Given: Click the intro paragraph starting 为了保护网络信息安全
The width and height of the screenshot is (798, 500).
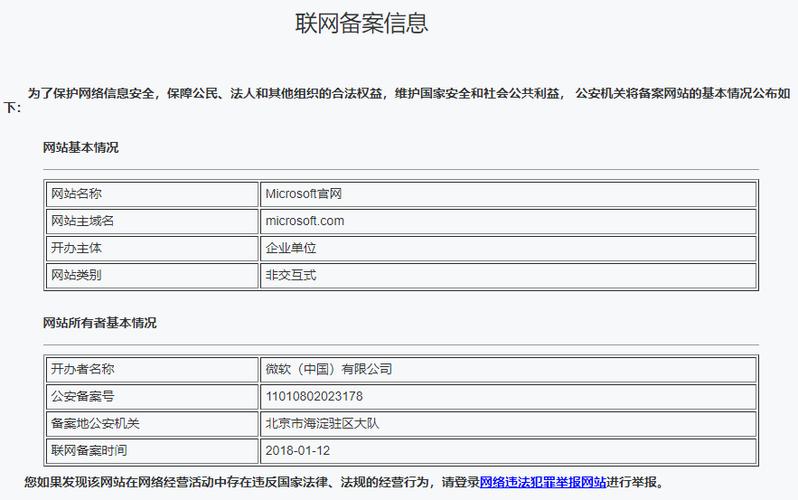Looking at the screenshot, I should tap(397, 100).
